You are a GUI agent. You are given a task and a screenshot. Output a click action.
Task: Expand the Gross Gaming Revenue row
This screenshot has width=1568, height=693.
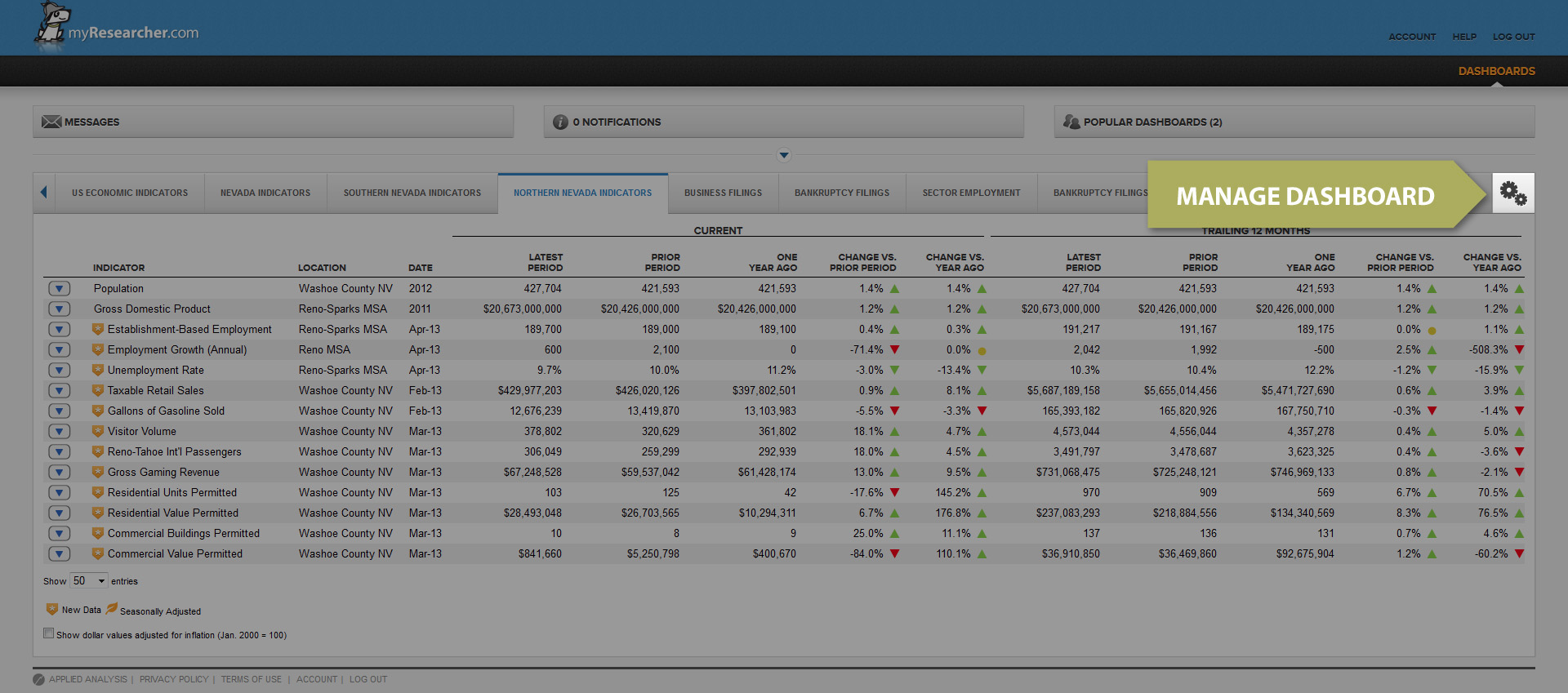(59, 472)
